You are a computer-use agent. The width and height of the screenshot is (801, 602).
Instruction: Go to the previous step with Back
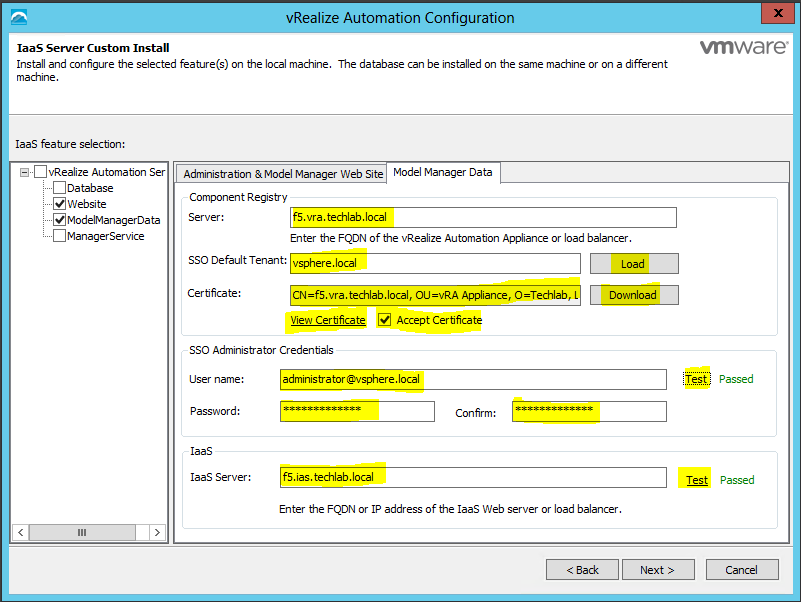(582, 570)
